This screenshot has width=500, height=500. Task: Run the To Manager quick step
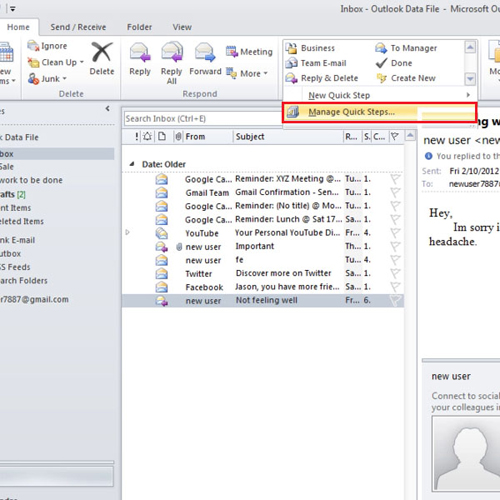(x=406, y=48)
